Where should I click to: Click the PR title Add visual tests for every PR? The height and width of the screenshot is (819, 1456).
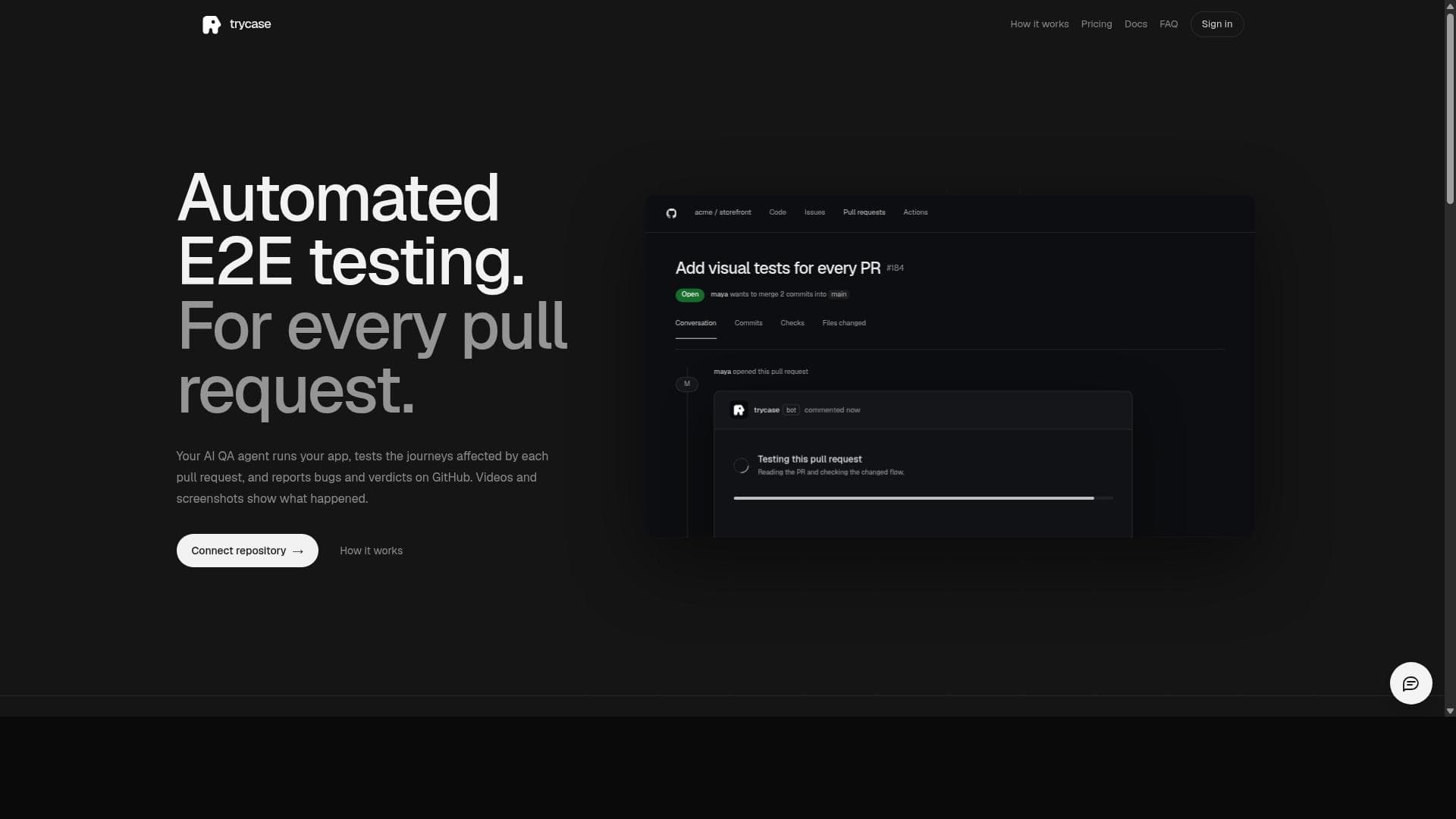pos(778,268)
